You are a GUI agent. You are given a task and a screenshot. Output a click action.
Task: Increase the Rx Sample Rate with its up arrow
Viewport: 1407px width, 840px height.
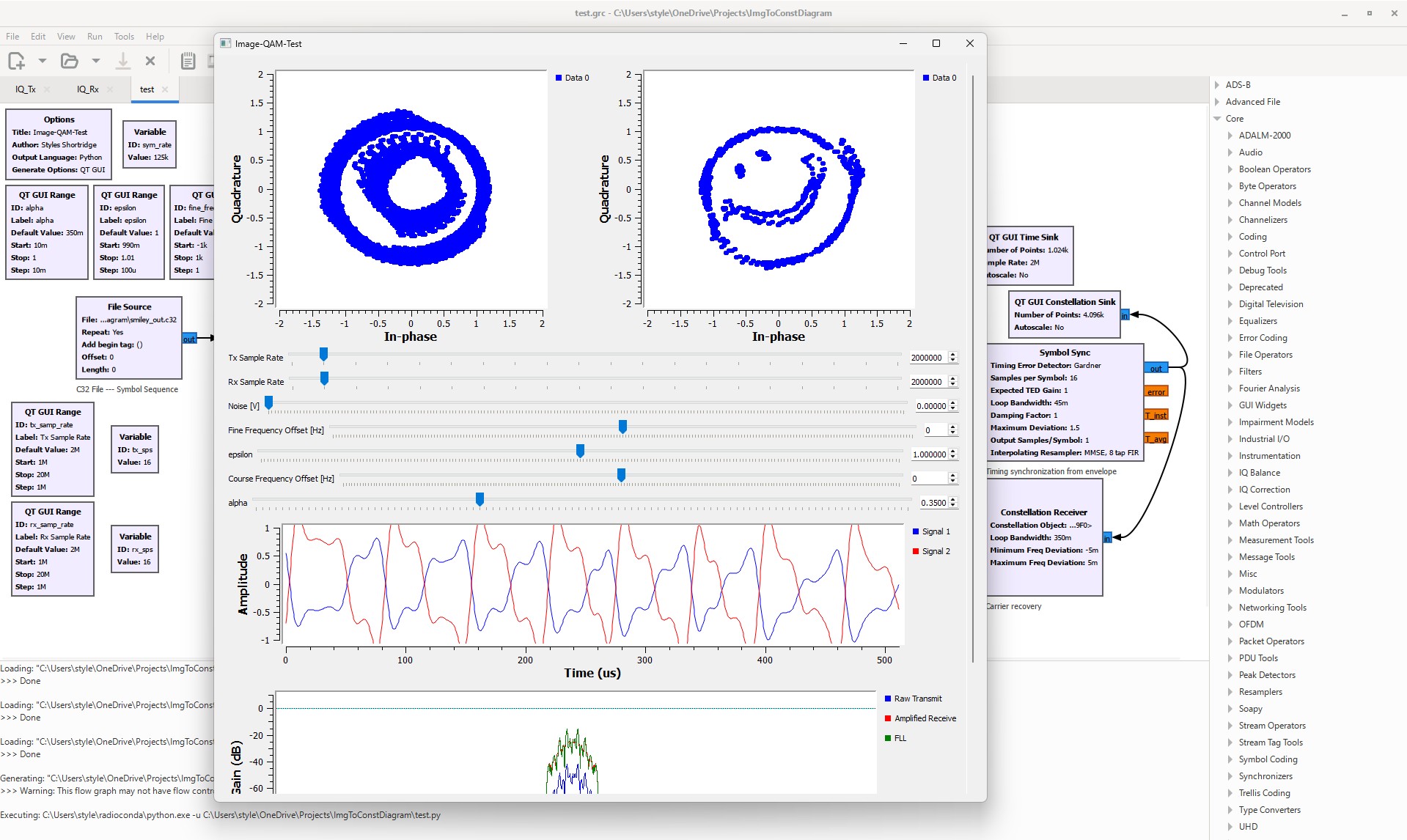(953, 379)
